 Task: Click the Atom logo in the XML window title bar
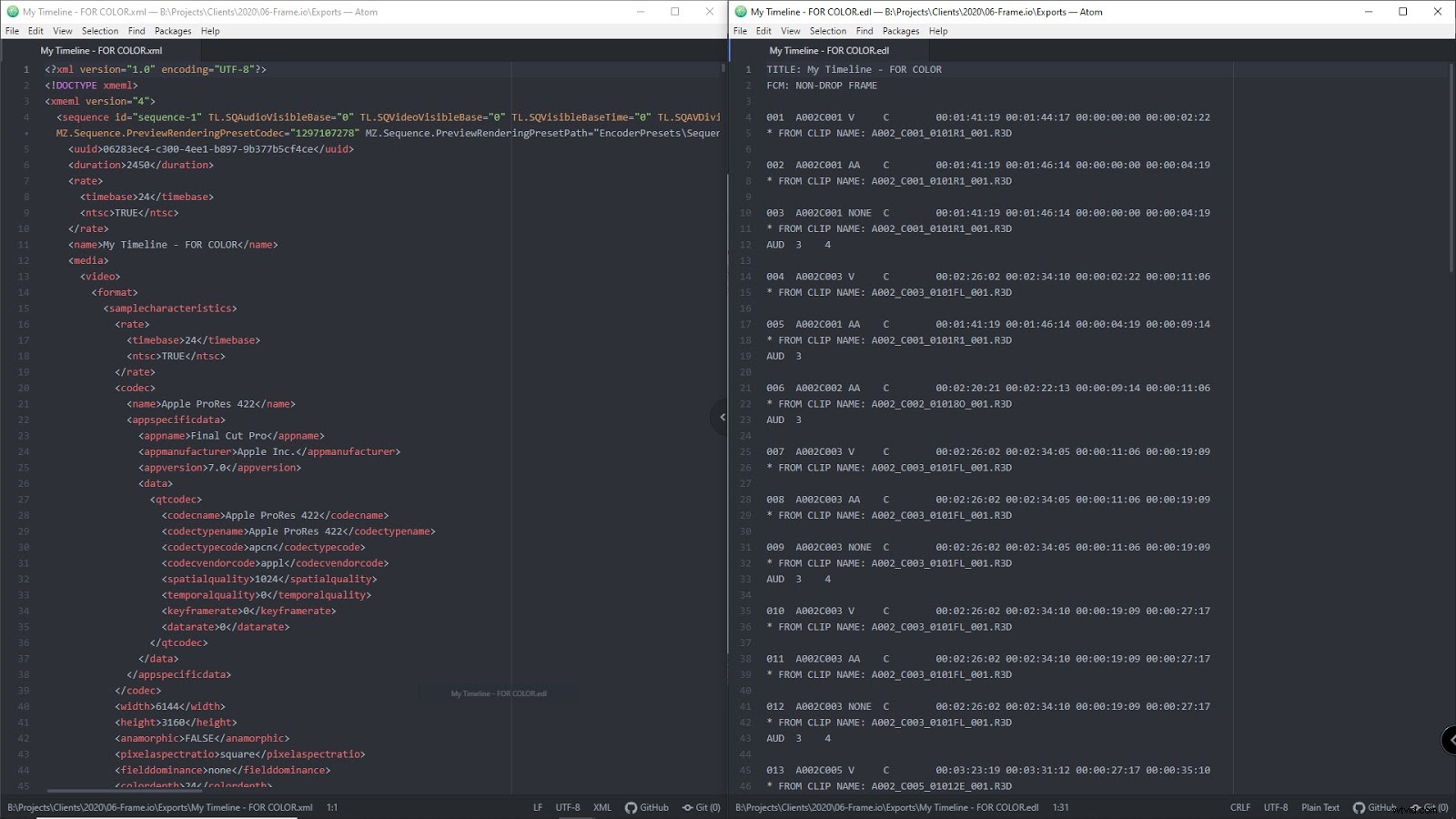coord(13,12)
